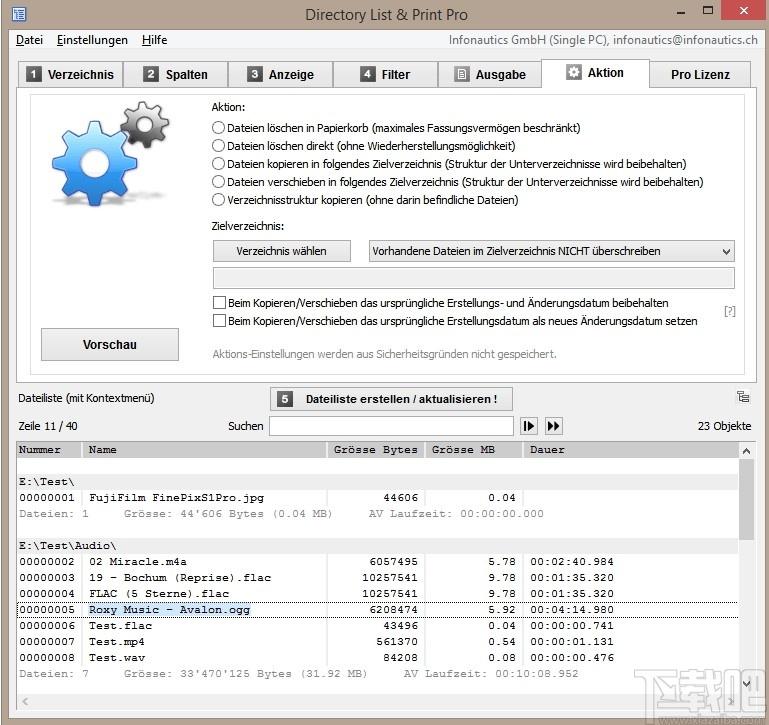Close the Directory List & Print Pro window
Image resolution: width=769 pixels, height=725 pixels.
tap(744, 10)
